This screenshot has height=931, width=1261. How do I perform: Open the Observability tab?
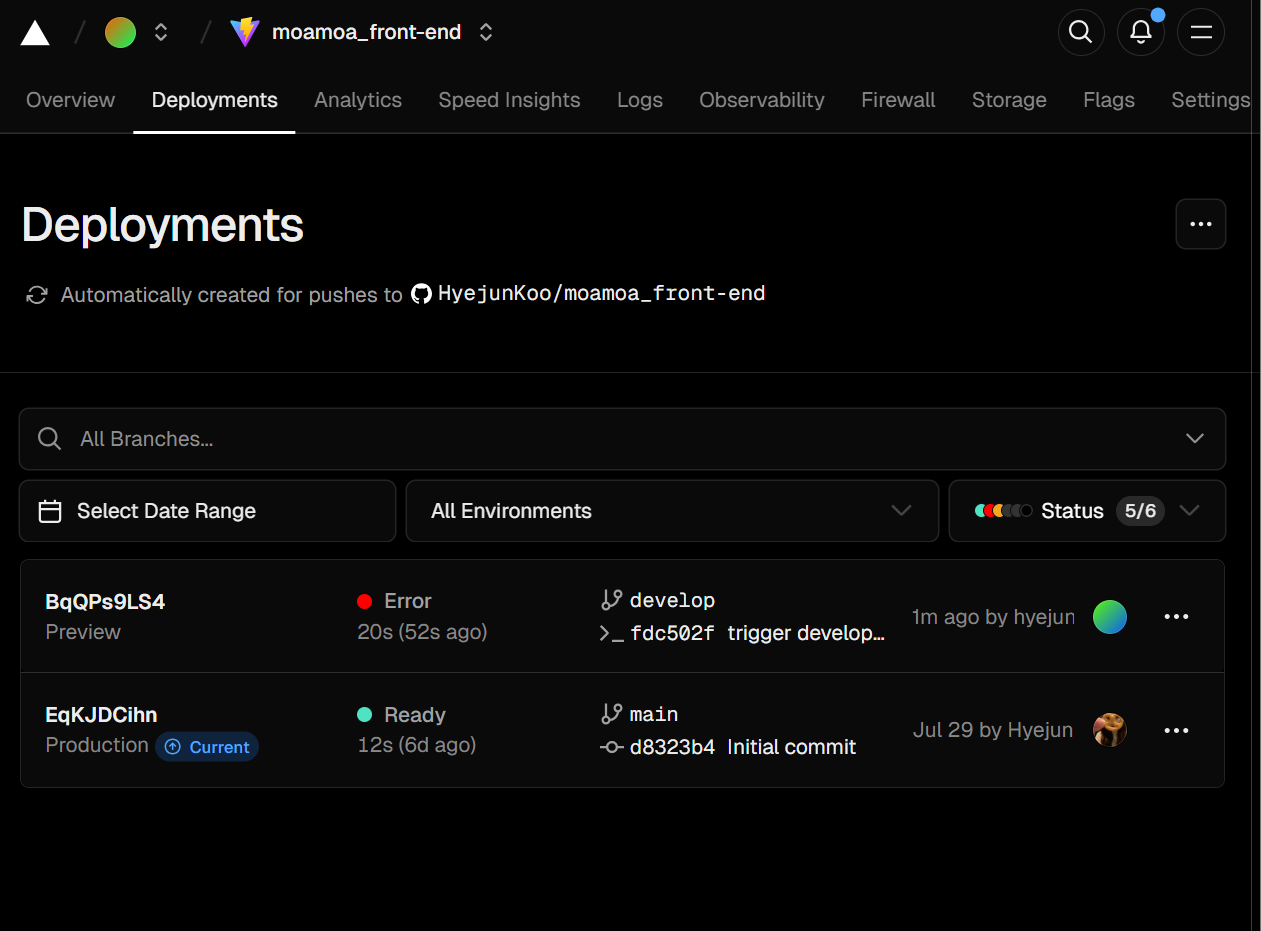762,100
